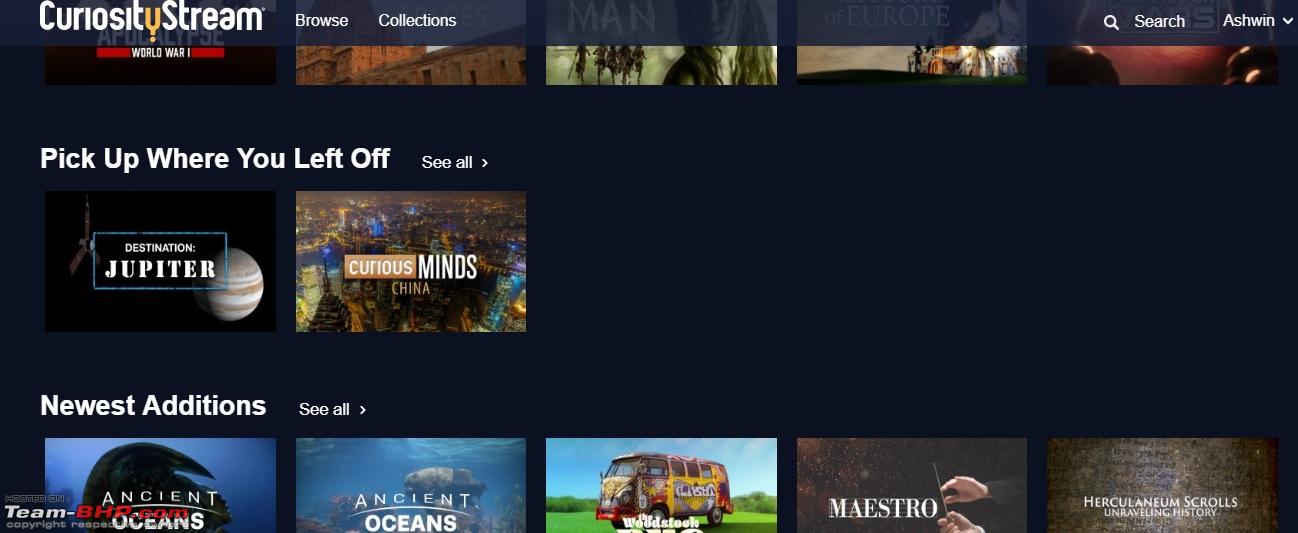1298x533 pixels.
Task: Open the Collections menu
Action: [x=417, y=20]
